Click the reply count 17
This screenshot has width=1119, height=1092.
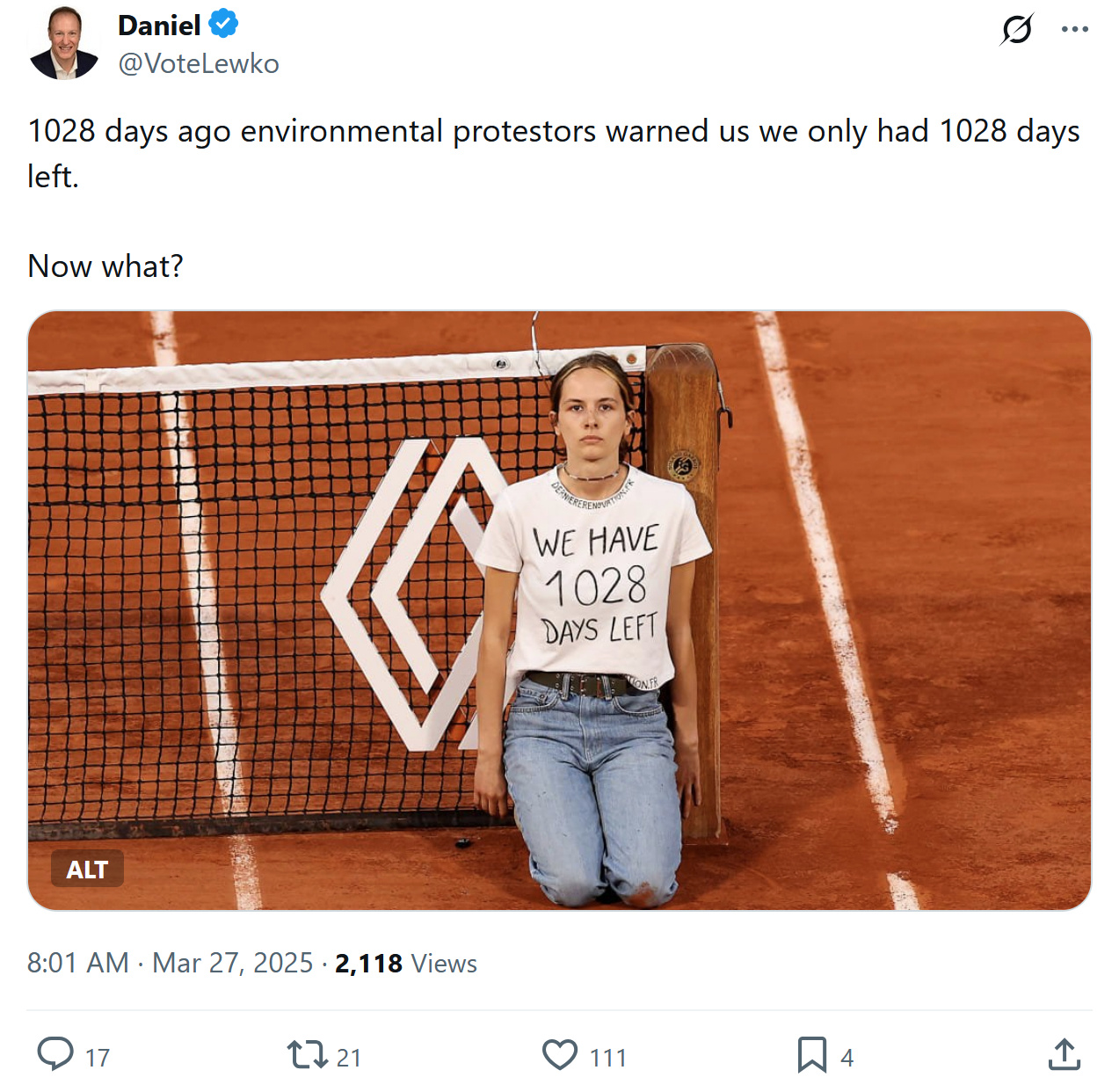[98, 1058]
